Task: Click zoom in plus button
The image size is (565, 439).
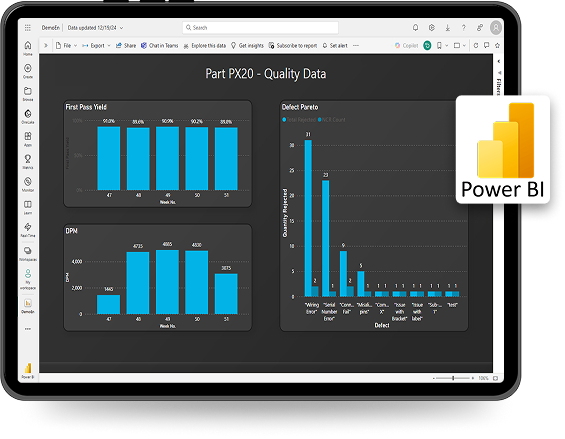Action: point(472,378)
